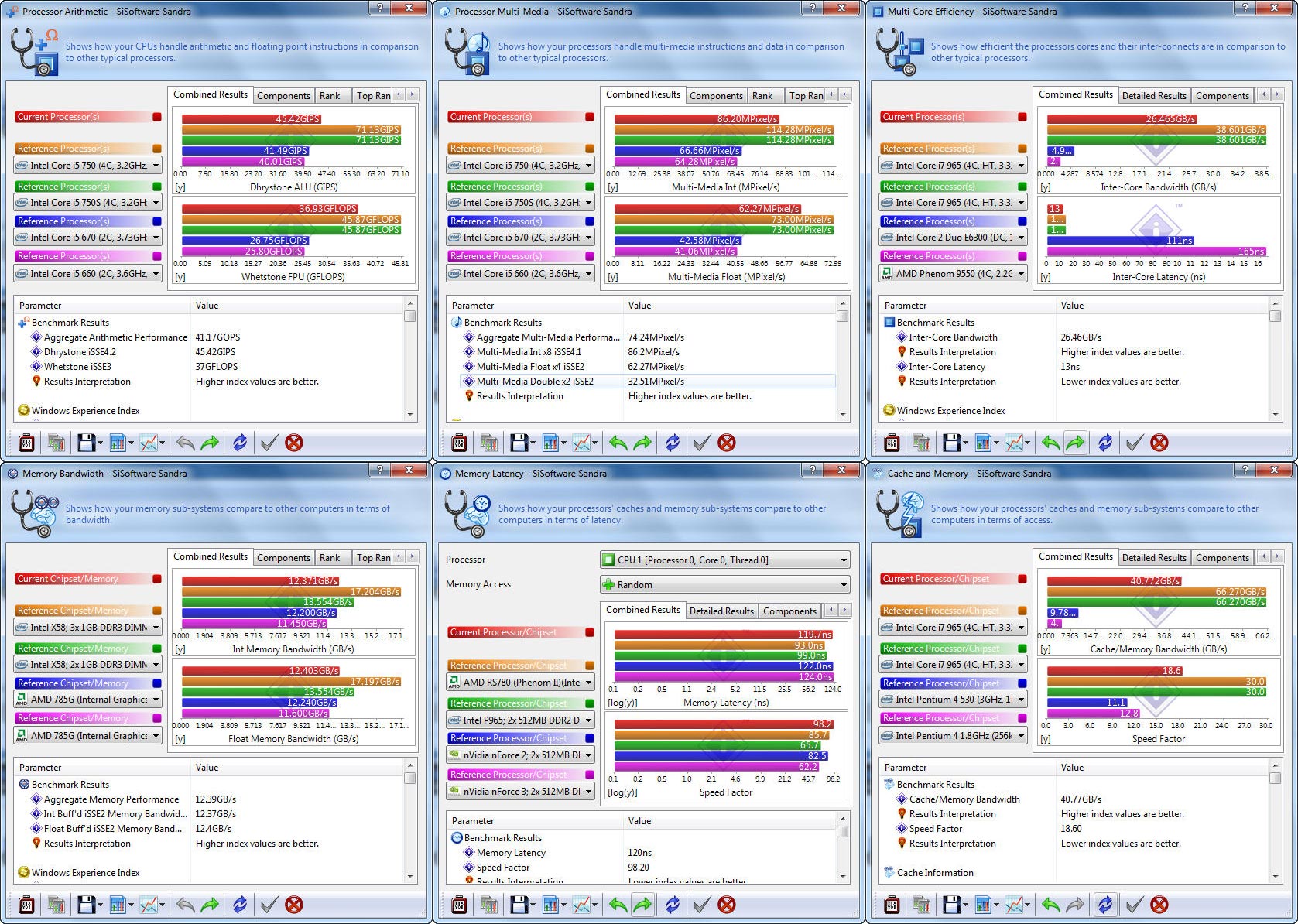Click the save floppy icon in Processor Arithmetic toolbar

coord(87,443)
